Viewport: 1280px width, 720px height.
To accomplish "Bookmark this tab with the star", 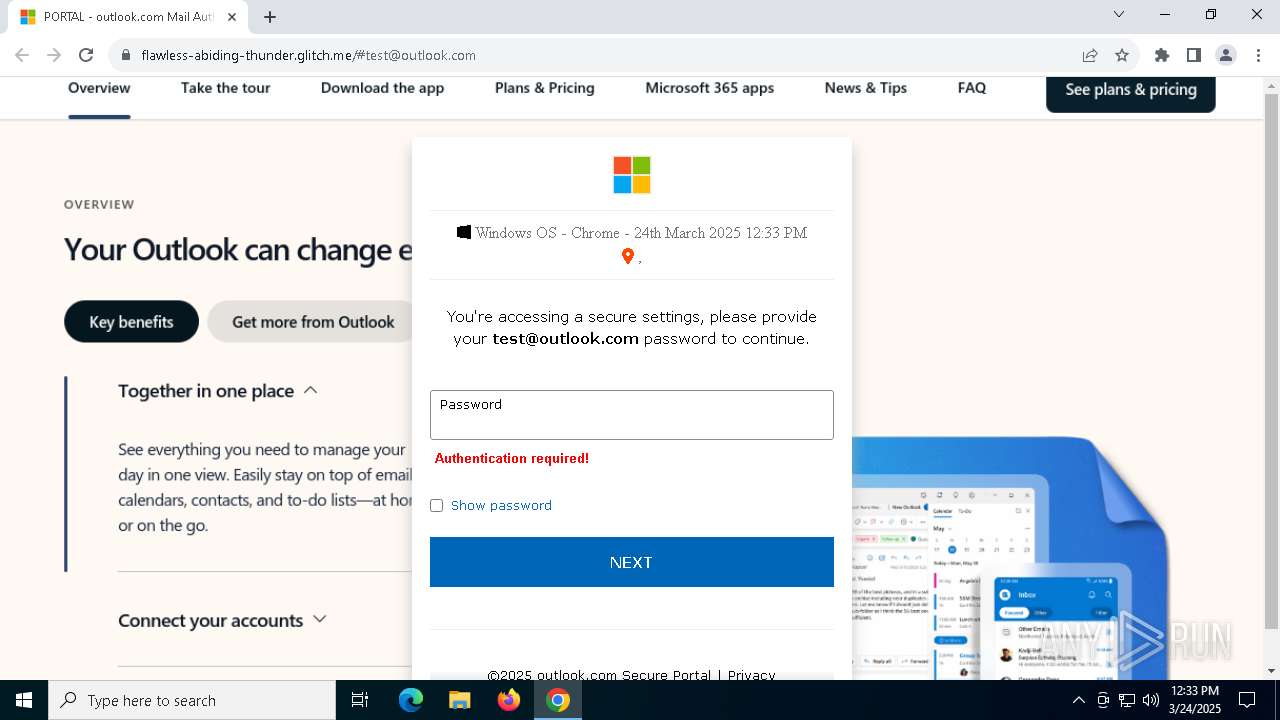I will click(1122, 55).
